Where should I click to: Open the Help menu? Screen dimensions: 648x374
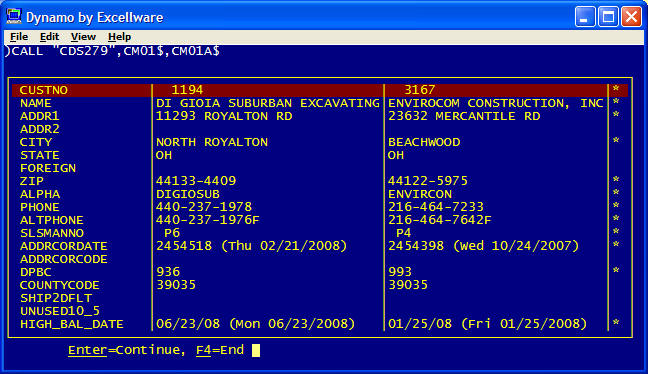click(x=119, y=37)
